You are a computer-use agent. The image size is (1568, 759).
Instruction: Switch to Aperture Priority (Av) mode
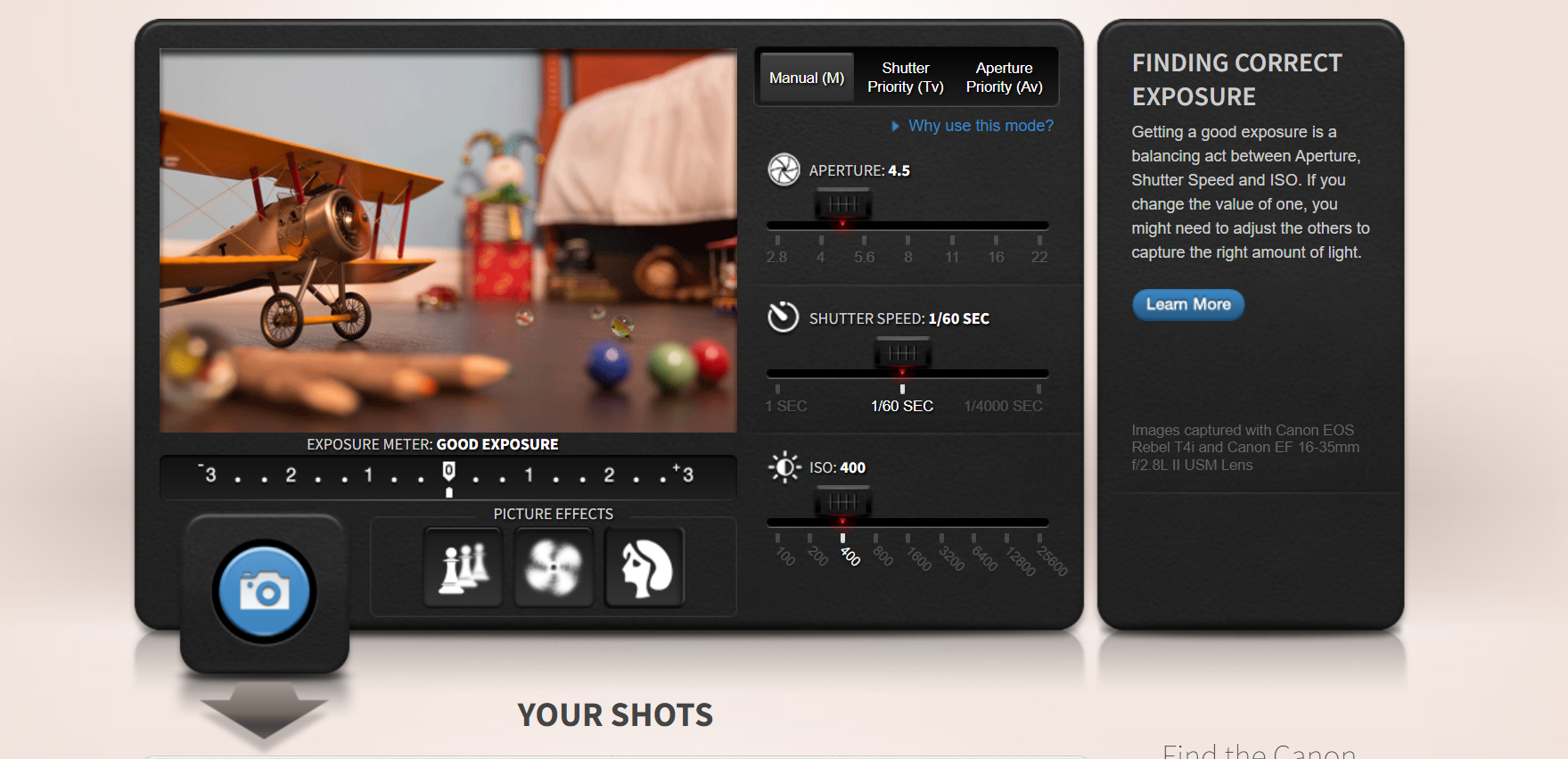tap(1005, 78)
